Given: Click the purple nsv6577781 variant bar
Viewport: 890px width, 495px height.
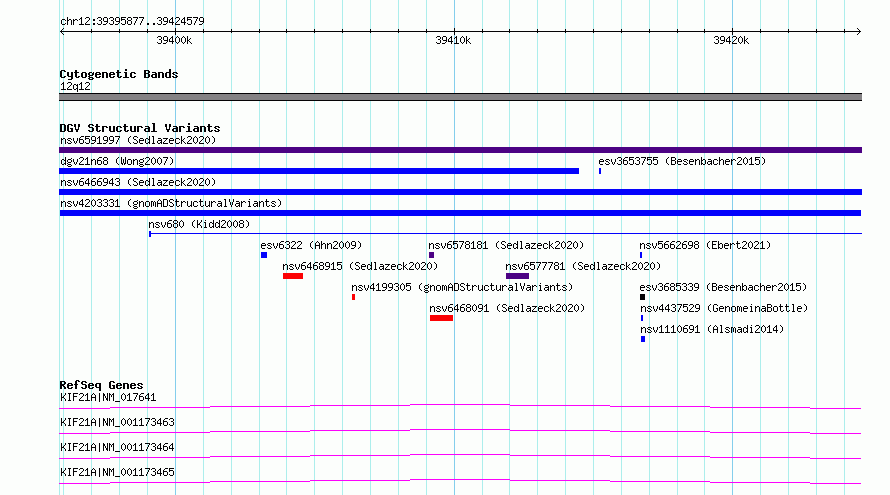Looking at the screenshot, I should coord(517,276).
